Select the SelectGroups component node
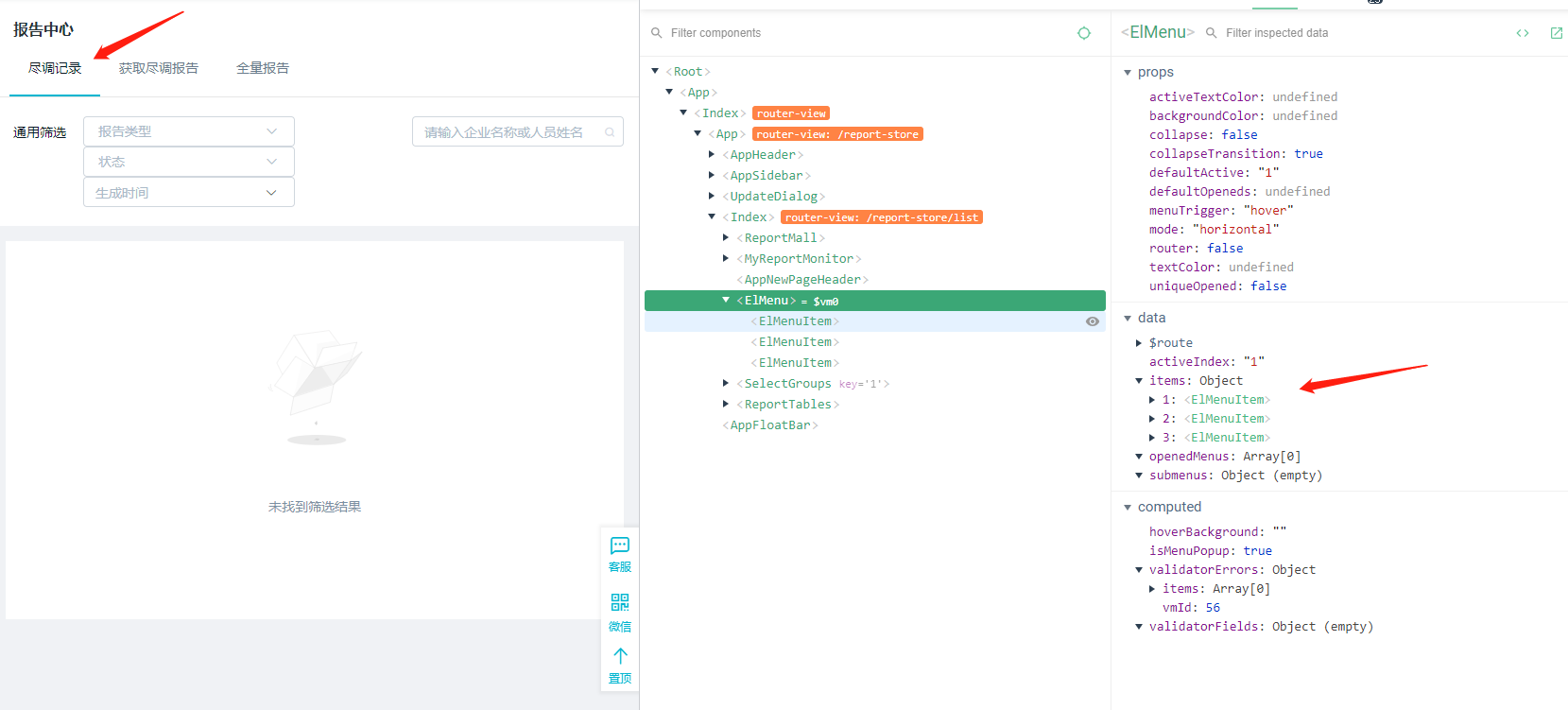 (x=787, y=384)
